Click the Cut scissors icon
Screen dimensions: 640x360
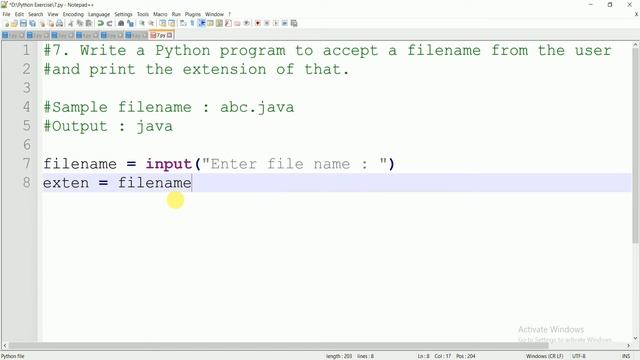point(71,23)
